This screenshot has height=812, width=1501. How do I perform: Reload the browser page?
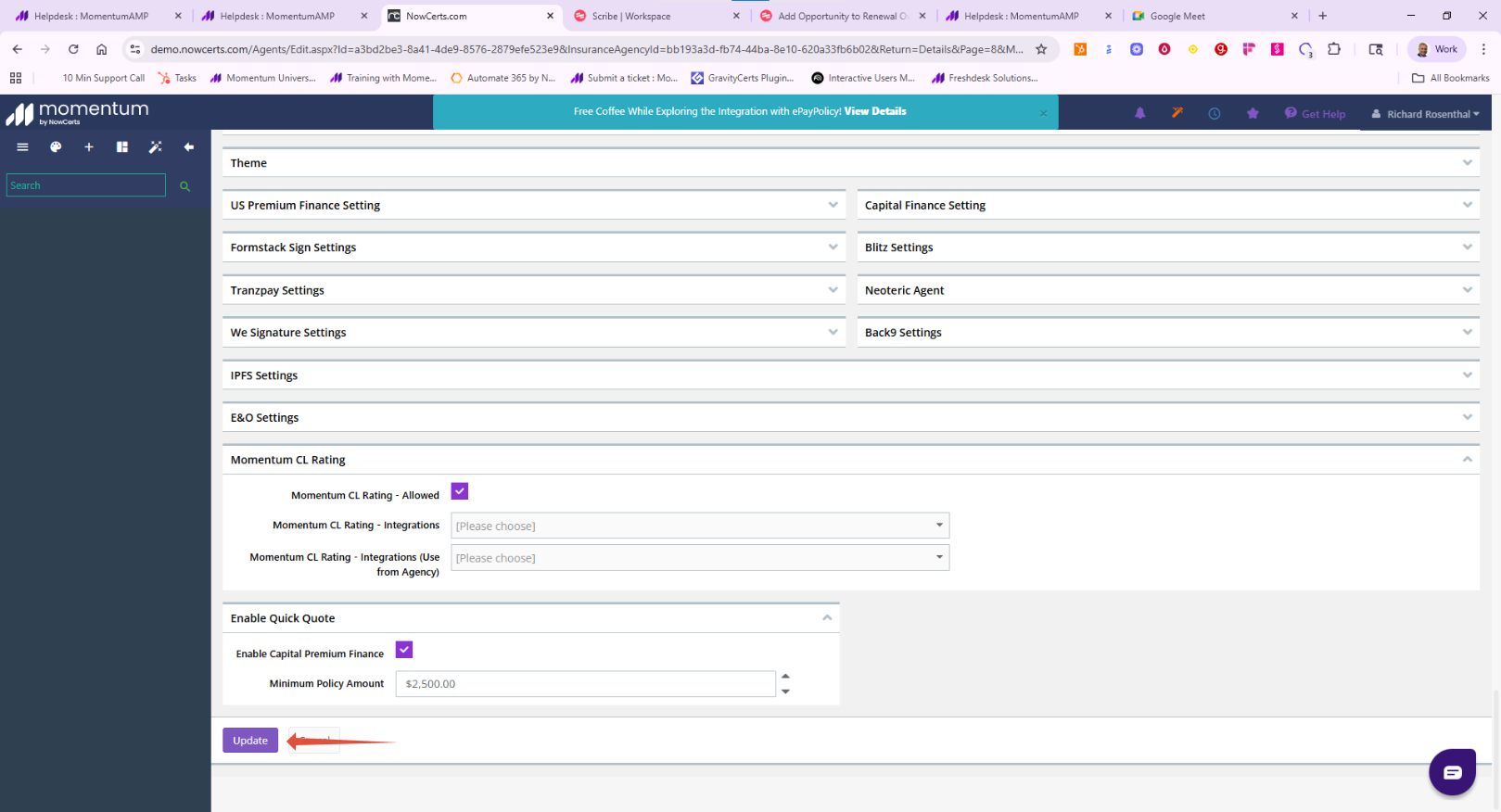click(73, 49)
